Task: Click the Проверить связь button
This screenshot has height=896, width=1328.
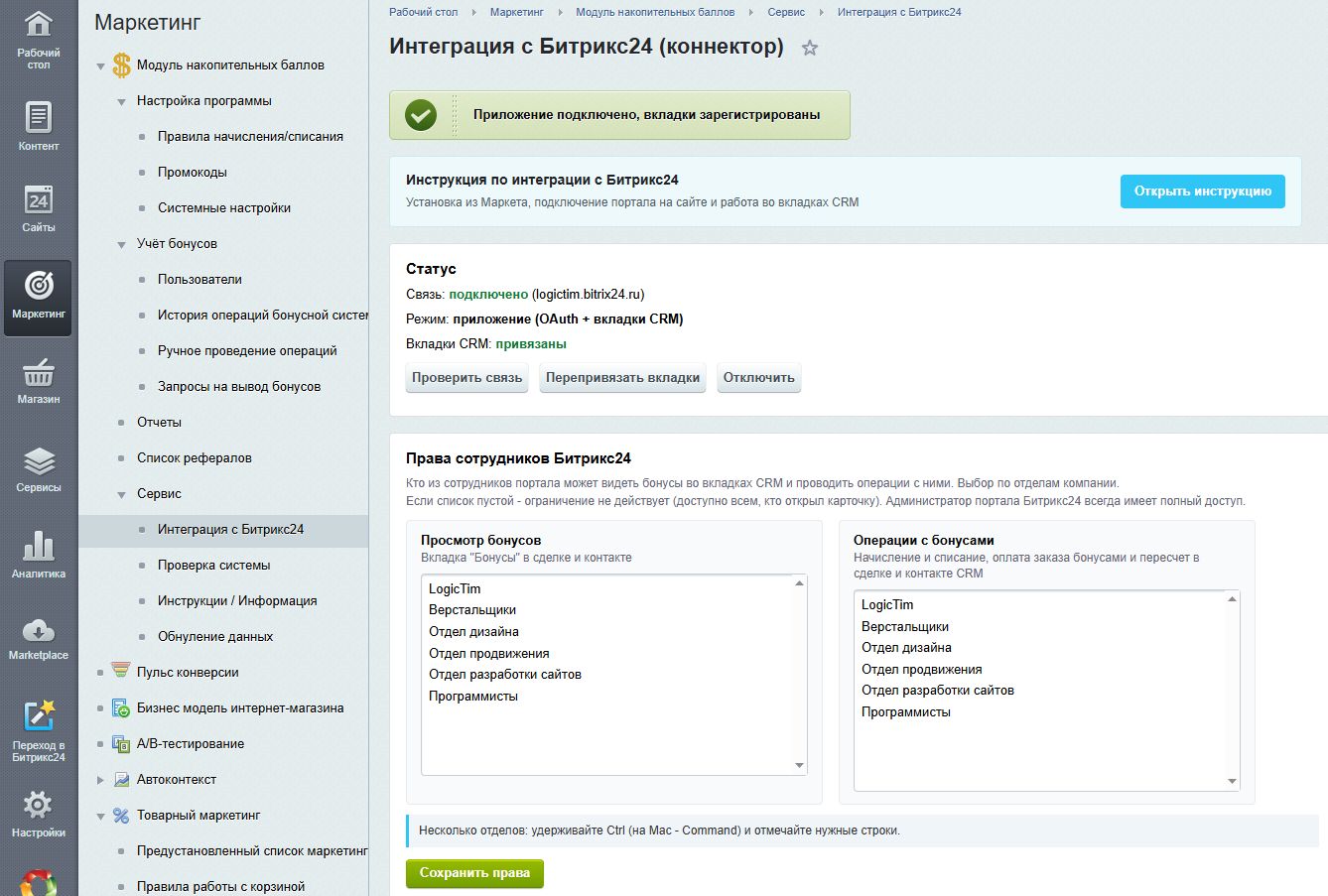Action: coord(467,378)
